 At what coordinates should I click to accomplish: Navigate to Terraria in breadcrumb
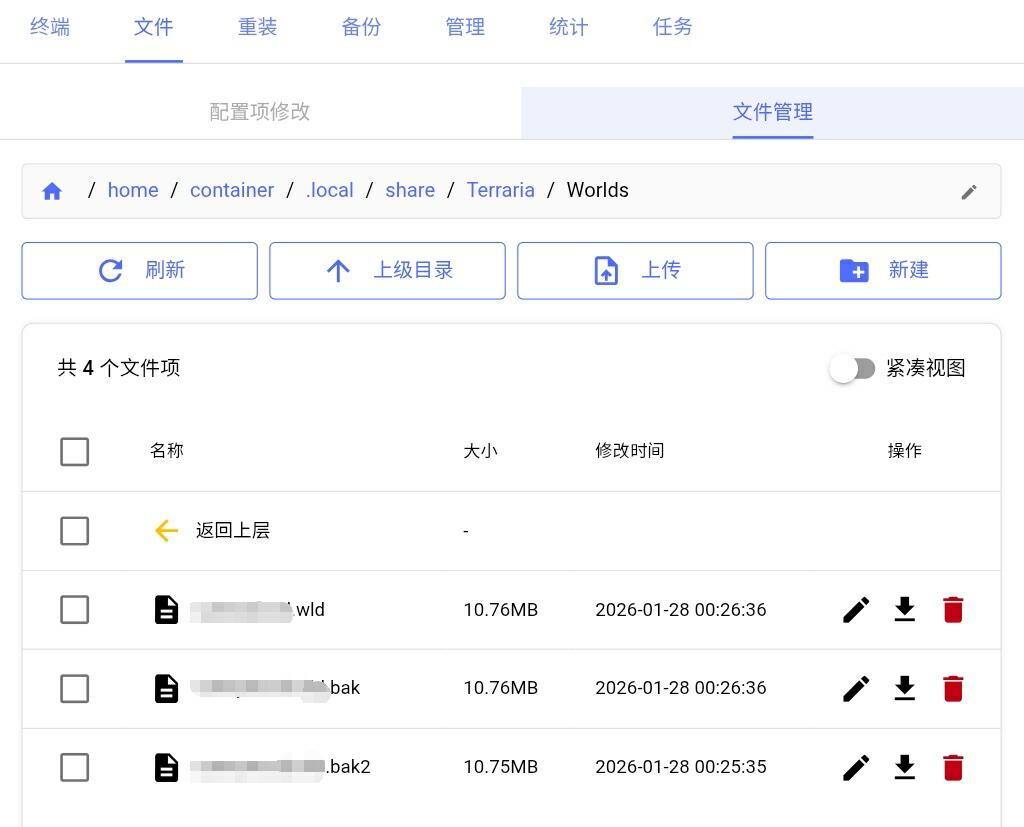tap(500, 190)
